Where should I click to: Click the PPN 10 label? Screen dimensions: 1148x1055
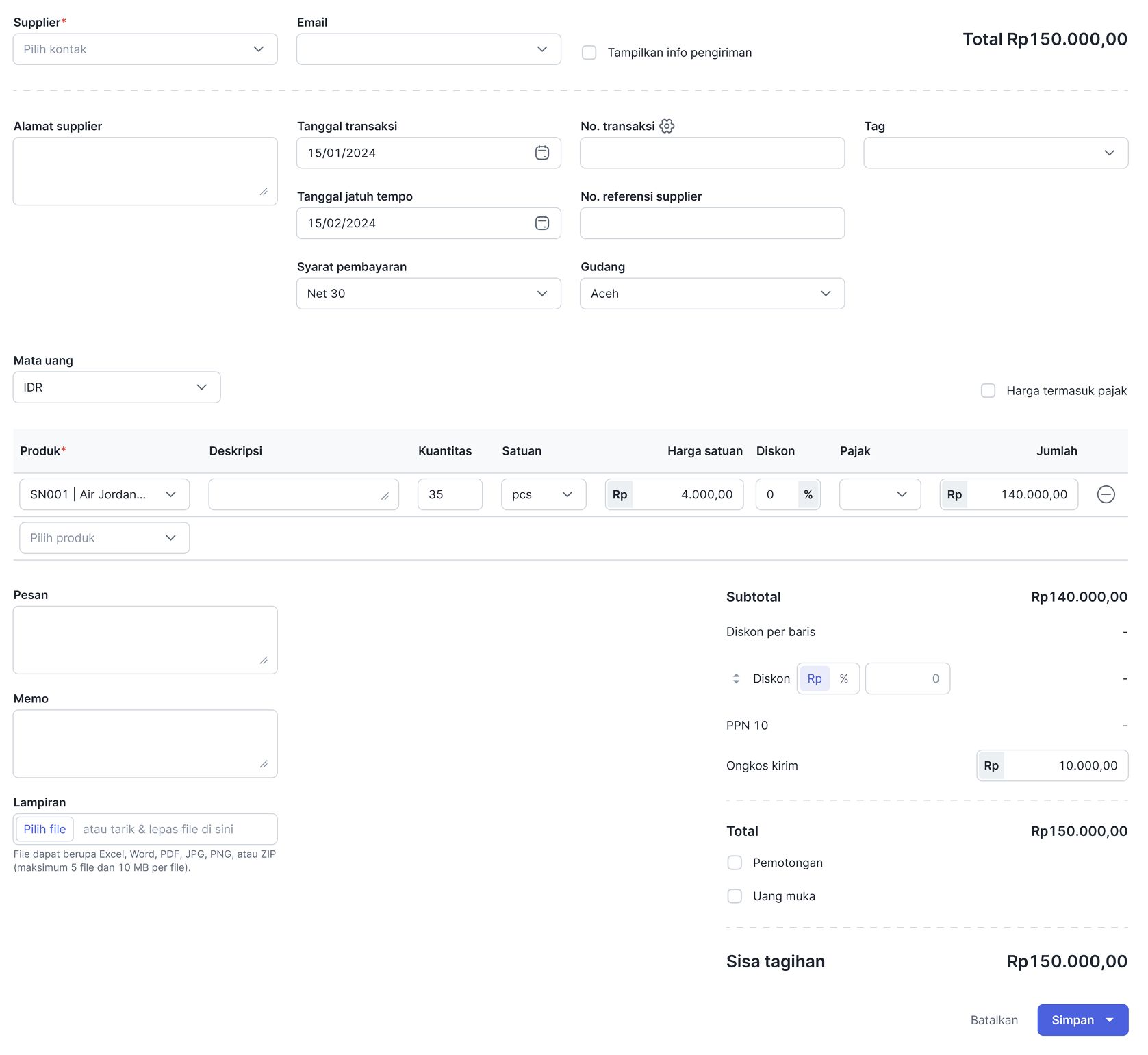coord(747,725)
